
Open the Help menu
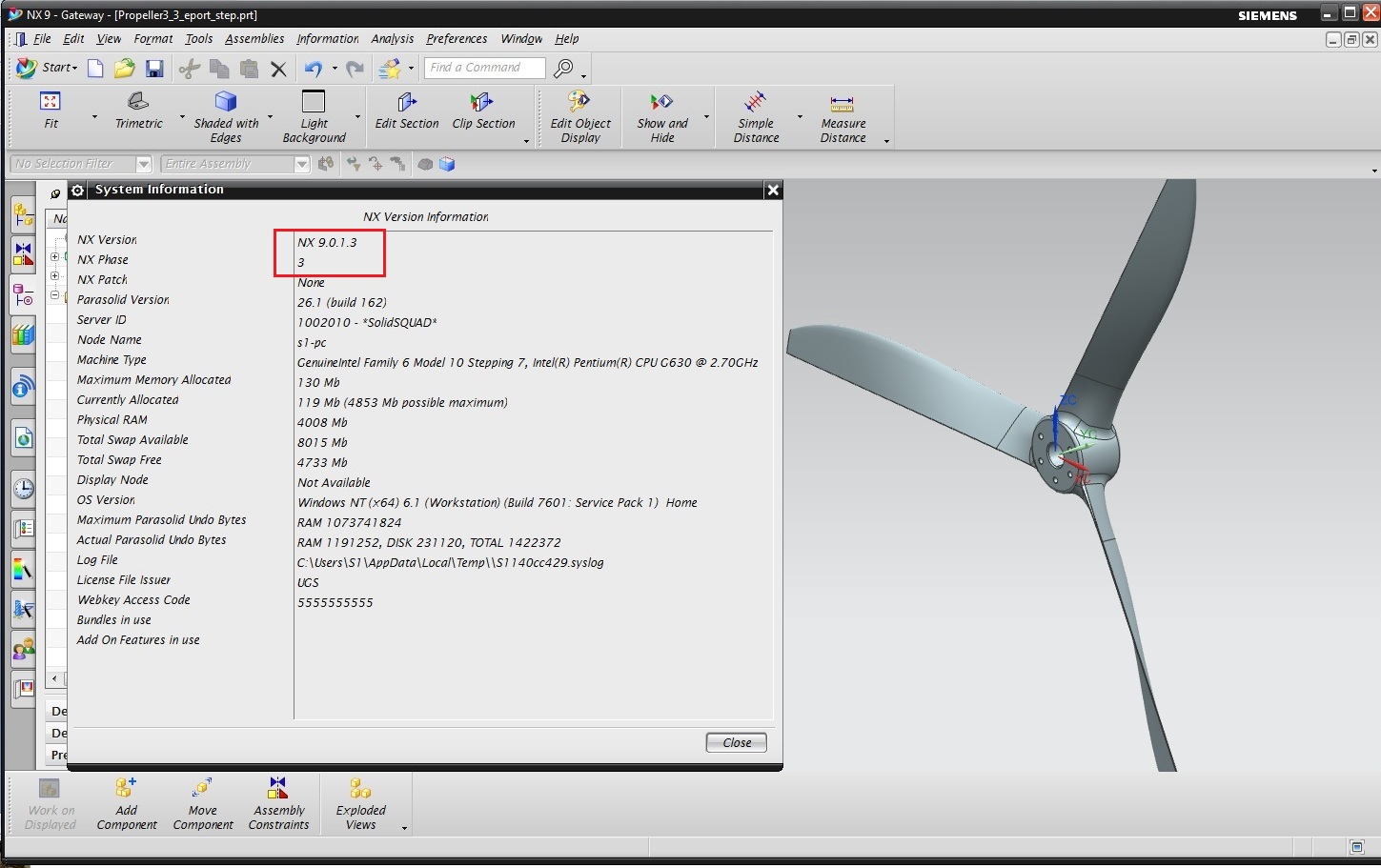[567, 39]
